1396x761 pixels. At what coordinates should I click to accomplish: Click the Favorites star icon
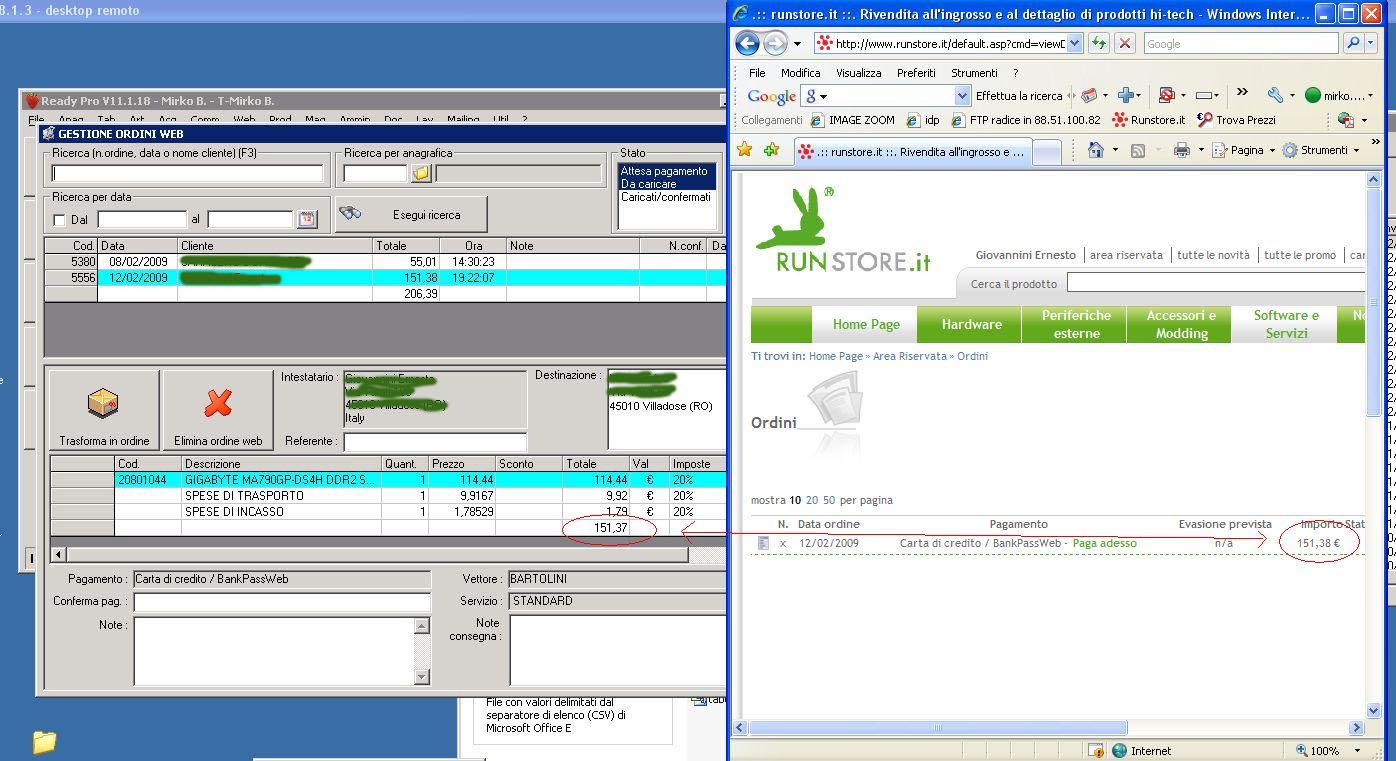(745, 150)
